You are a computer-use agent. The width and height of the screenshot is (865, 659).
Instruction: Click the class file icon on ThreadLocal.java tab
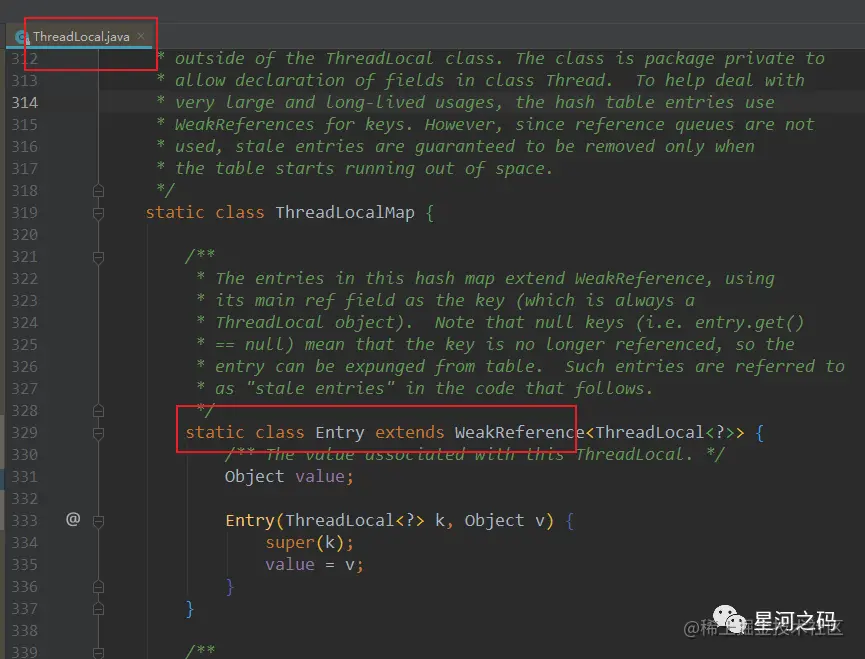(22, 37)
